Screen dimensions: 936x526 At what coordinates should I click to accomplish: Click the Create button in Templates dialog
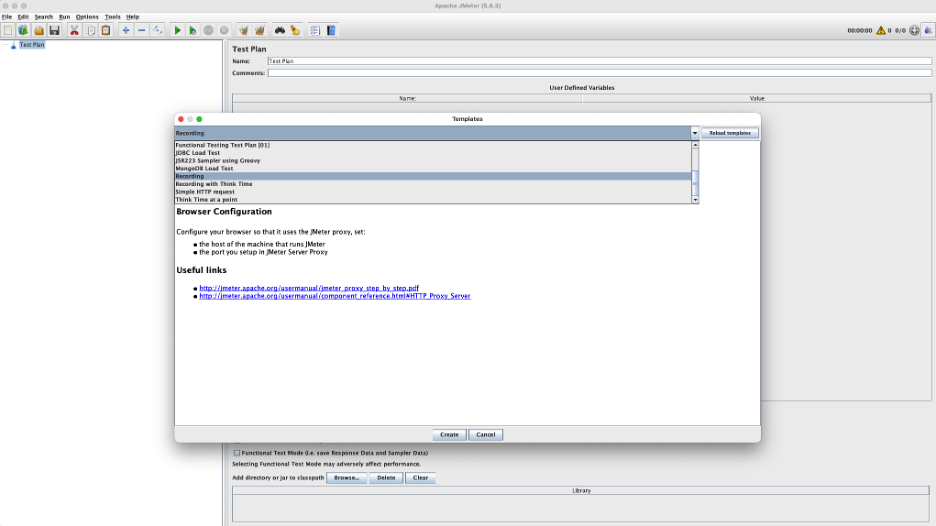pyautogui.click(x=449, y=435)
